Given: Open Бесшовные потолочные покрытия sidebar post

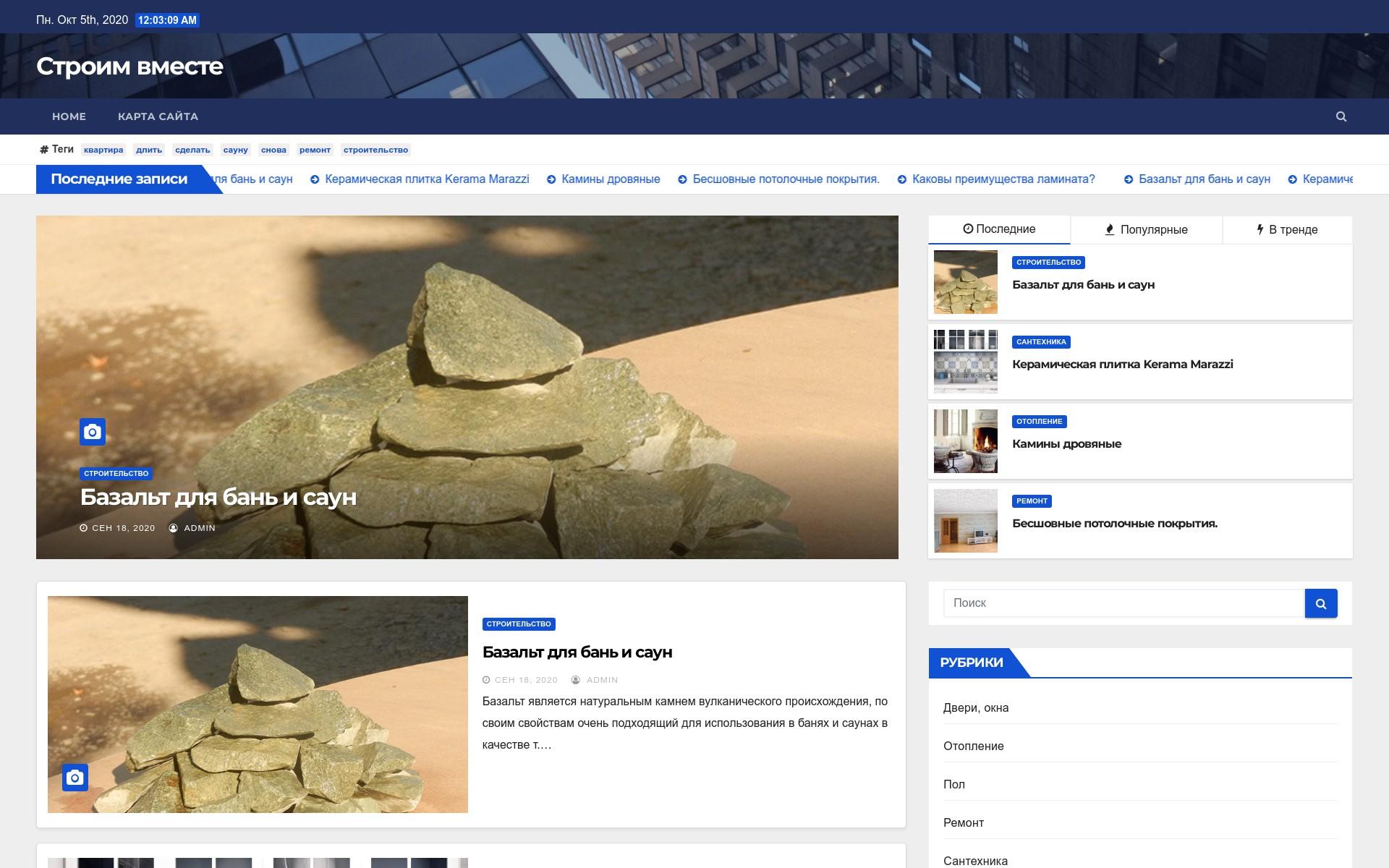Looking at the screenshot, I should pos(1115,524).
